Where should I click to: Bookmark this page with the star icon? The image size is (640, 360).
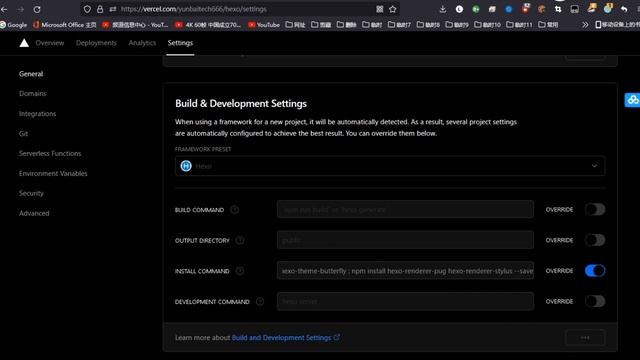pos(393,9)
